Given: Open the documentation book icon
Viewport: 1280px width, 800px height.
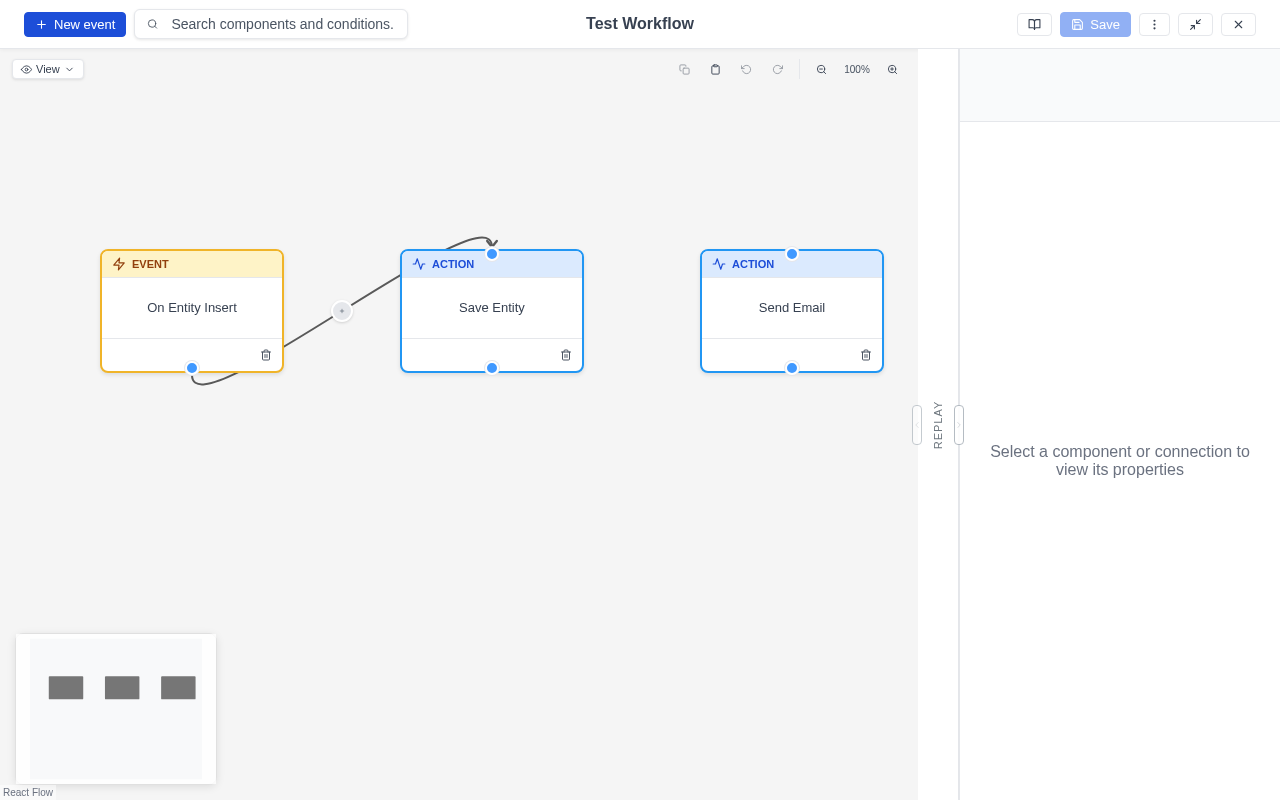Looking at the screenshot, I should point(1034,24).
